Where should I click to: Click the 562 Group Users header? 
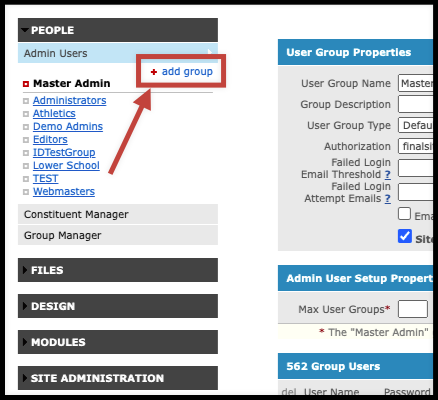[355, 366]
